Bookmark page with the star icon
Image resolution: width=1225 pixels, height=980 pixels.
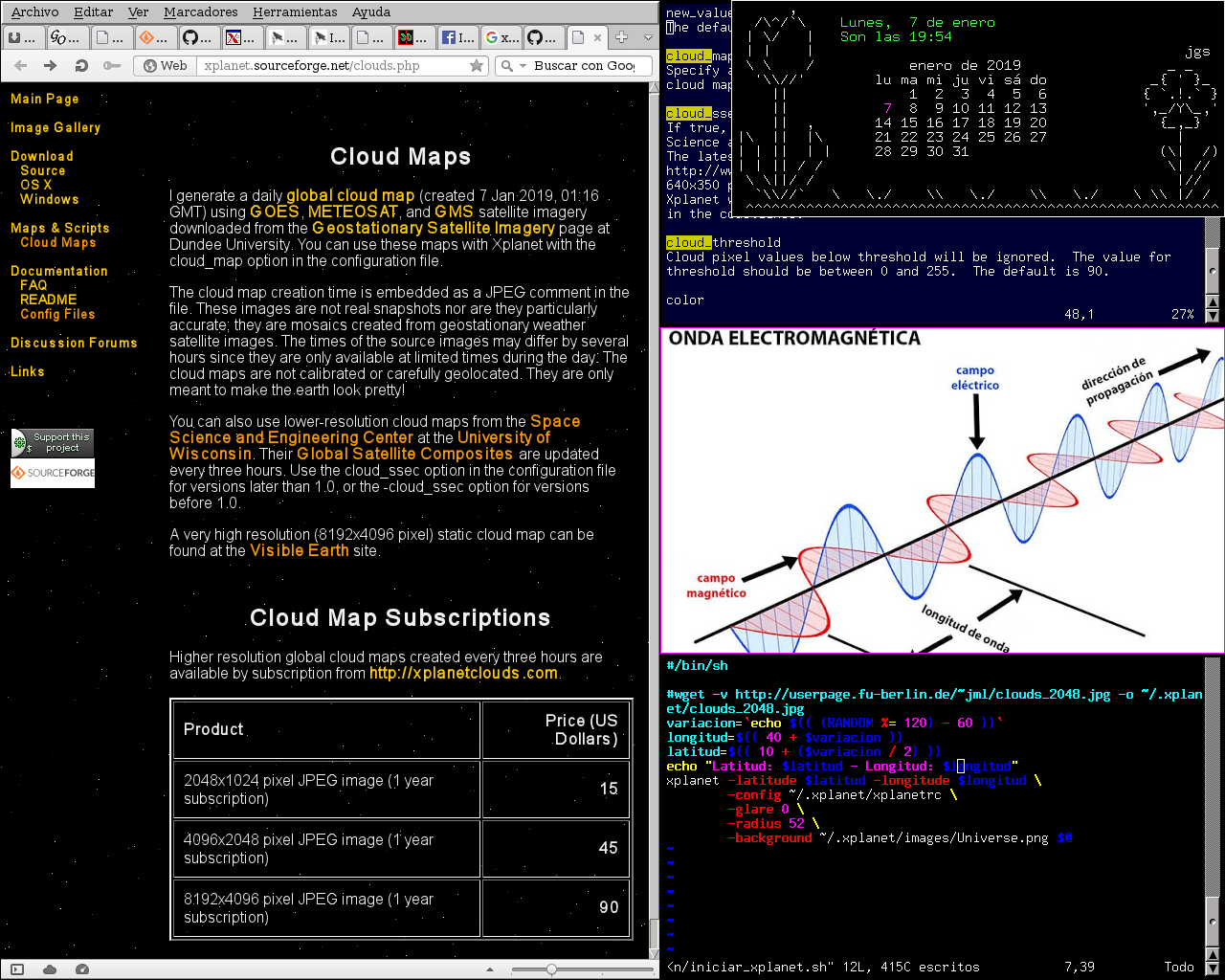[477, 66]
